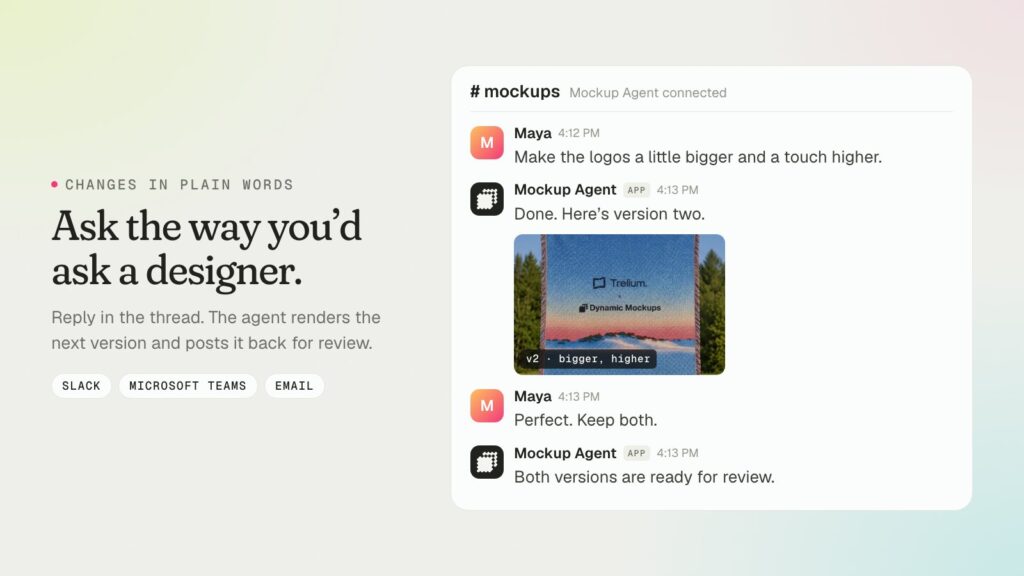The image size is (1024, 576).
Task: Click the message 'Make the logos a little bigger'
Action: click(697, 157)
